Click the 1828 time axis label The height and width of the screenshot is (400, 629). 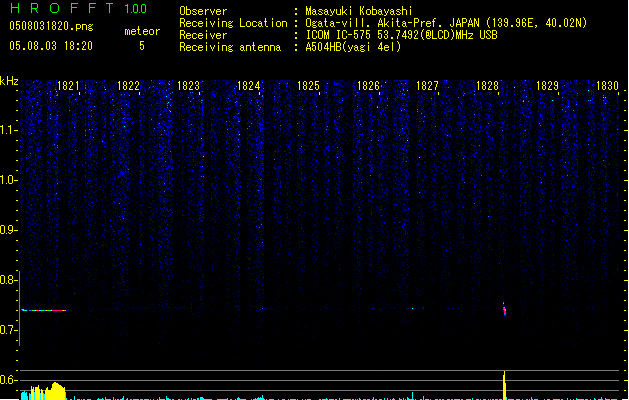point(487,86)
